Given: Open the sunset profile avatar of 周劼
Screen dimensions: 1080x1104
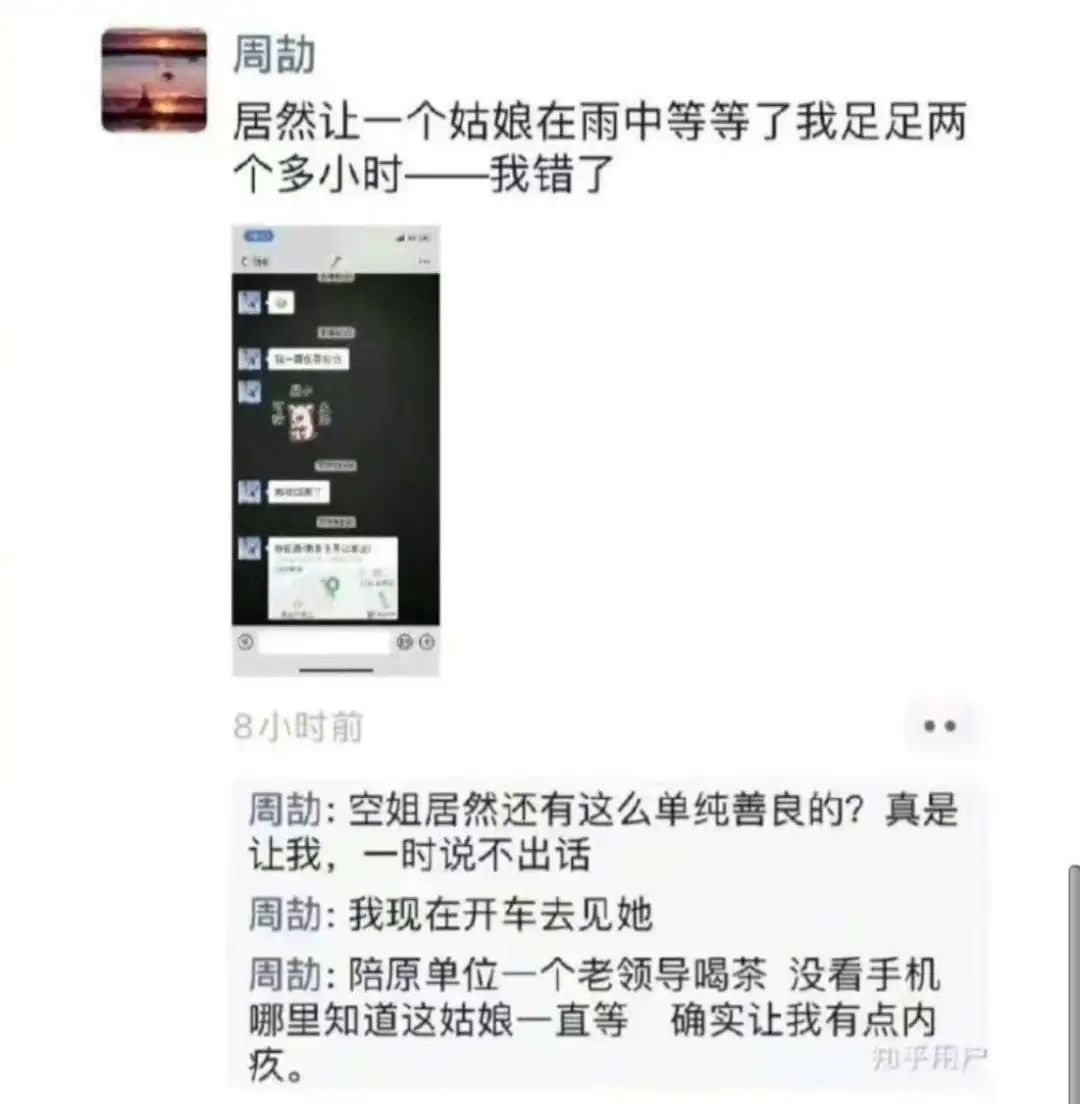Looking at the screenshot, I should pyautogui.click(x=154, y=80).
